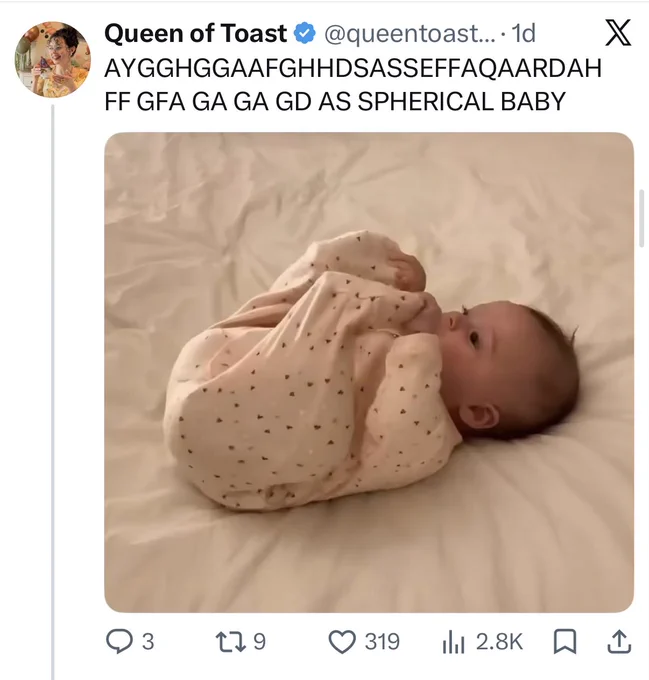Screen dimensions: 649x680
Task: Click the repost count 9
Action: coord(259,642)
